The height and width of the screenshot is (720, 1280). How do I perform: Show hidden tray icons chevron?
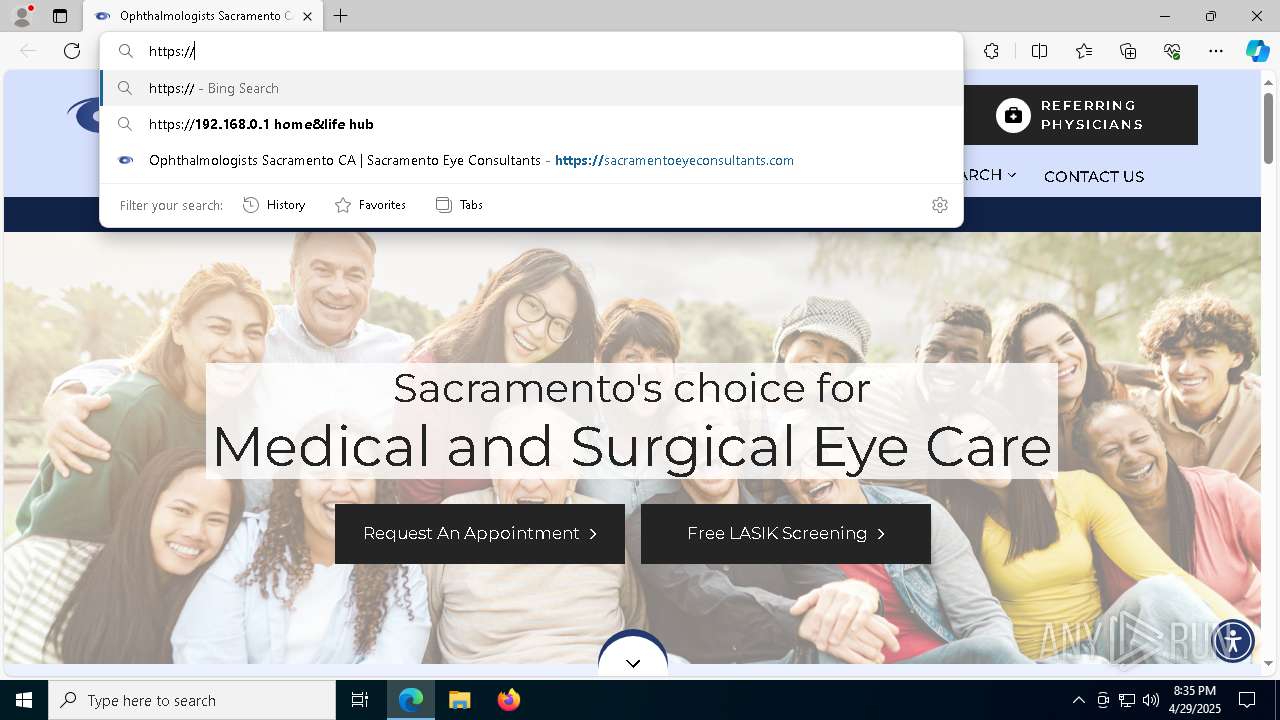point(1078,700)
